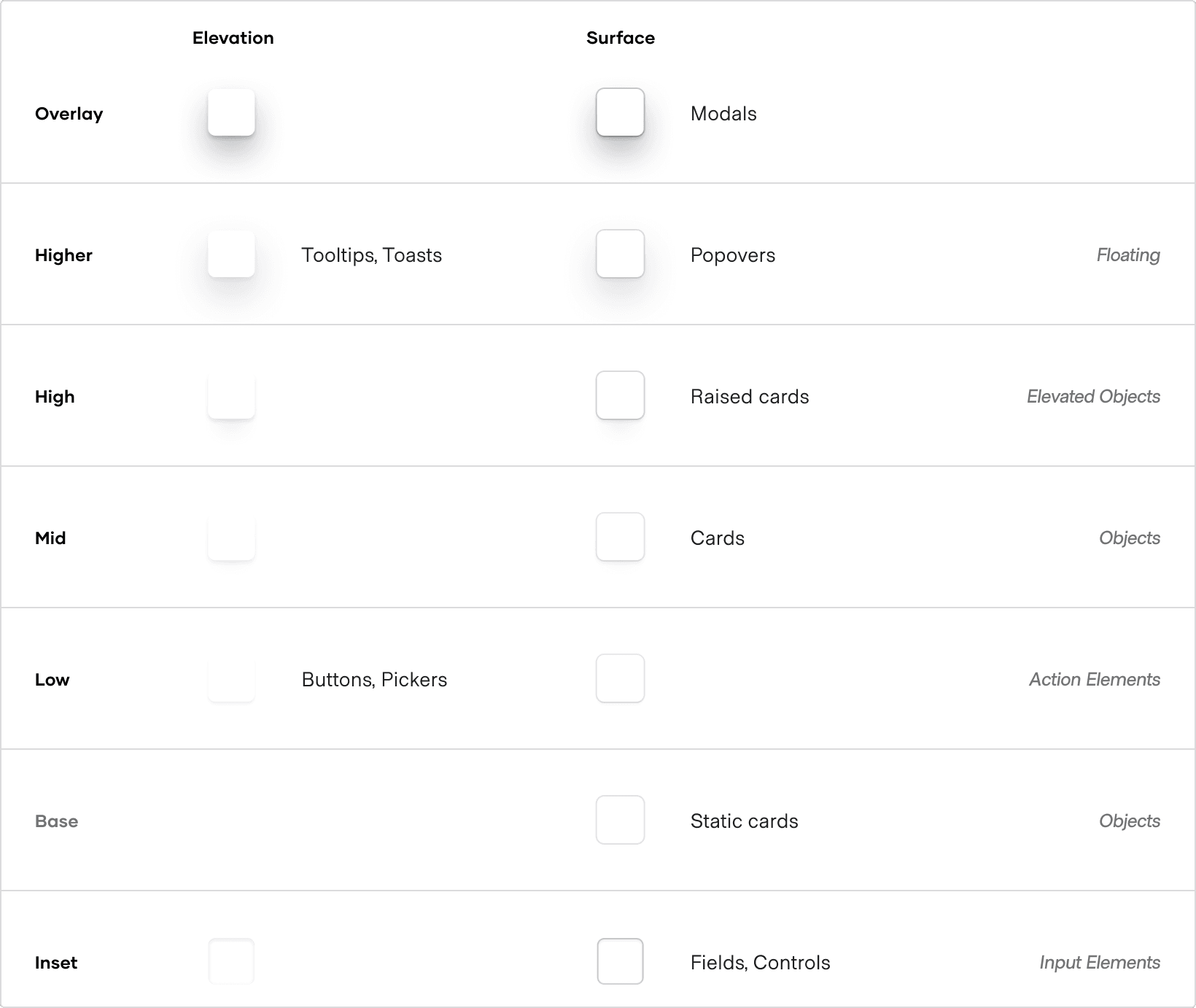Click the Elevation column header
The width and height of the screenshot is (1196, 1008).
click(233, 38)
